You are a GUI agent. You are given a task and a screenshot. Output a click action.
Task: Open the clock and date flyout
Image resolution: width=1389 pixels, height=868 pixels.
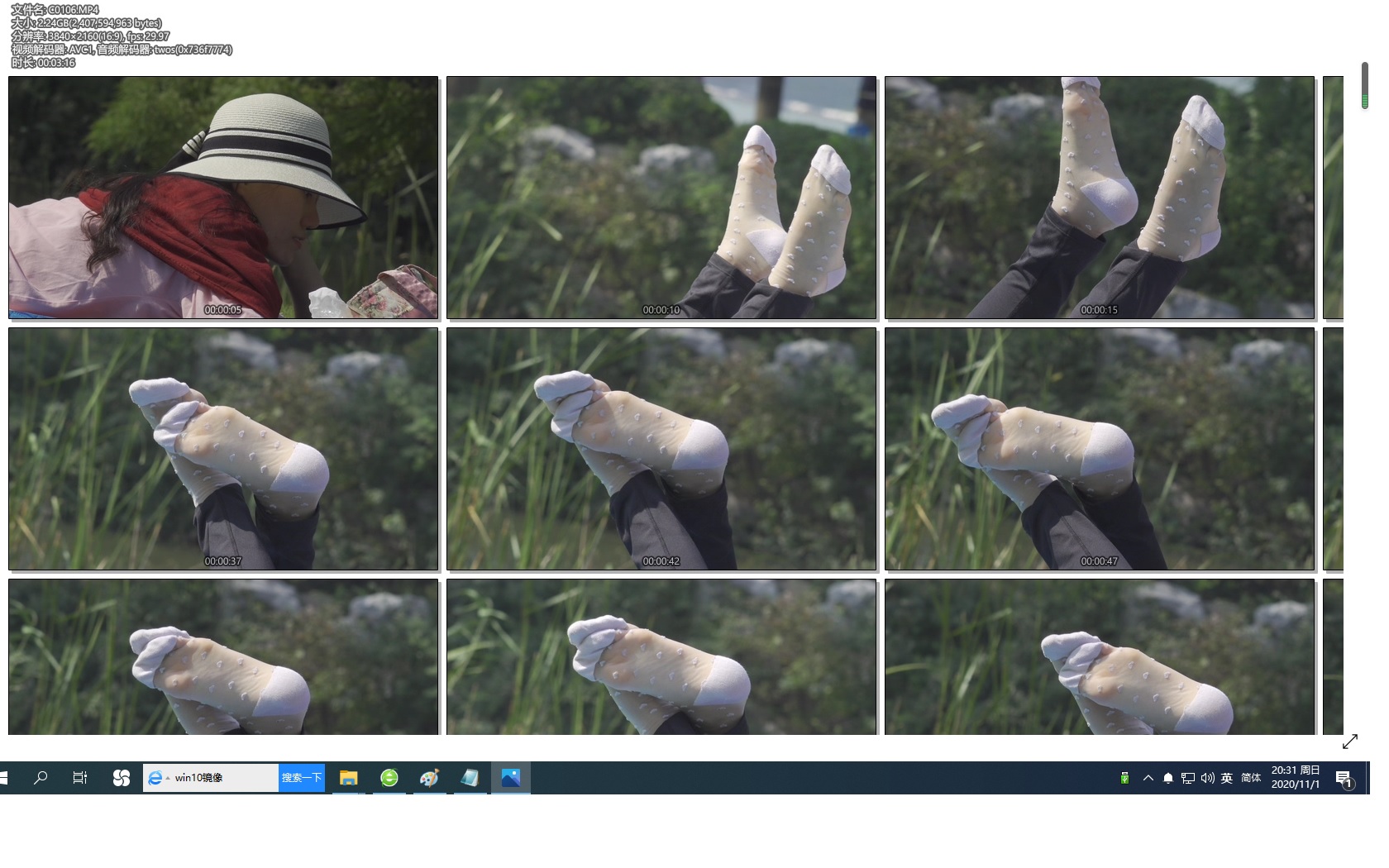1296,777
